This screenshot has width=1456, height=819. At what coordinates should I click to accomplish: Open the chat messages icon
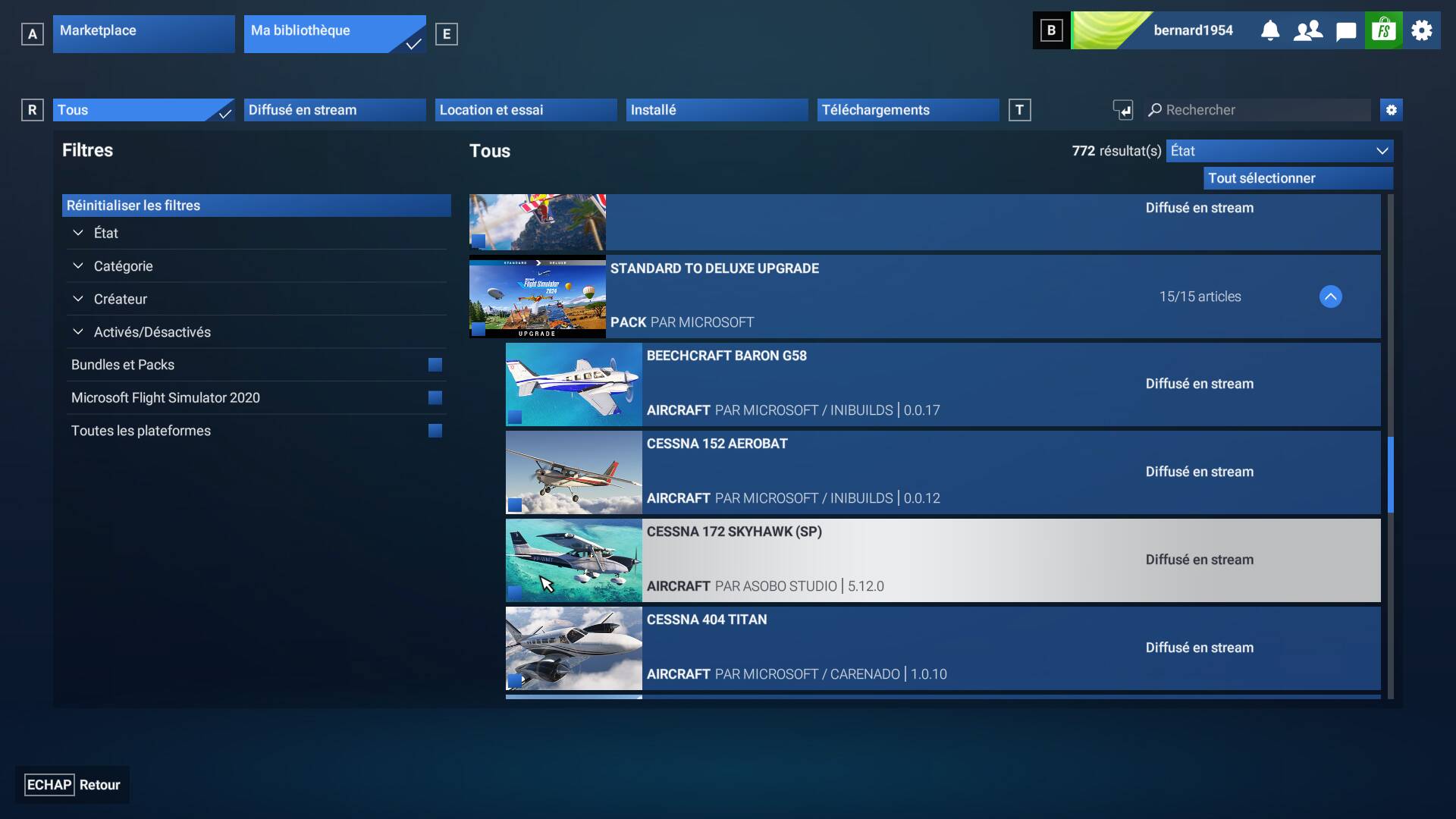(x=1346, y=31)
